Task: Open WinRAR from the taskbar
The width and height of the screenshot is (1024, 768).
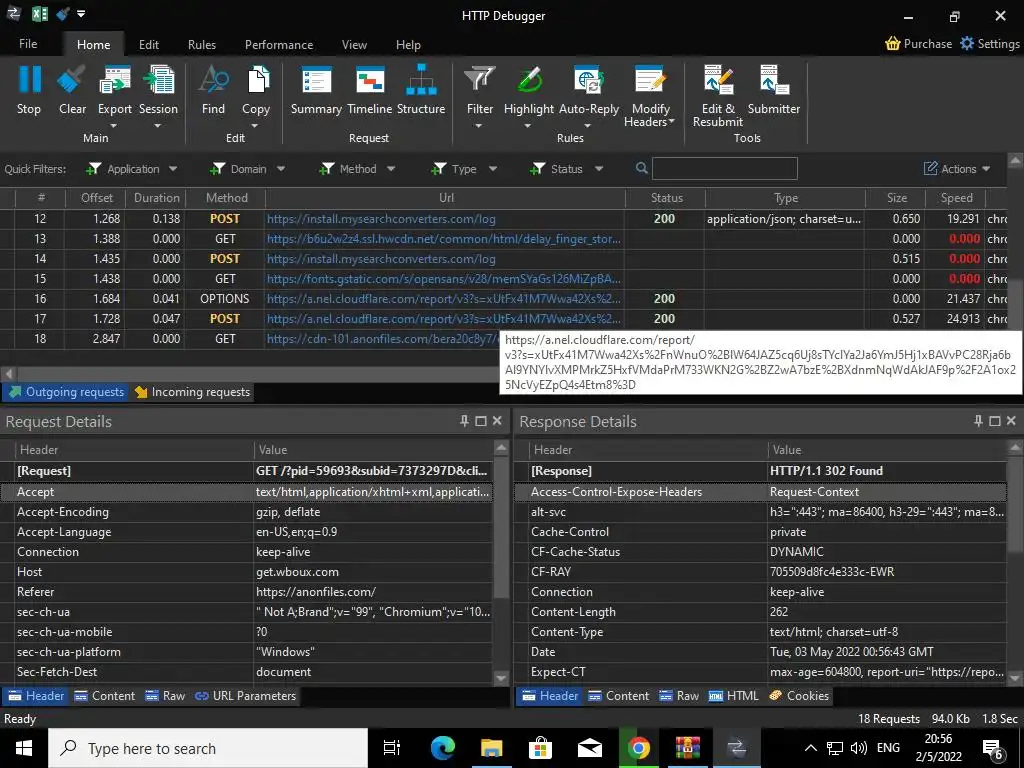Action: 688,748
